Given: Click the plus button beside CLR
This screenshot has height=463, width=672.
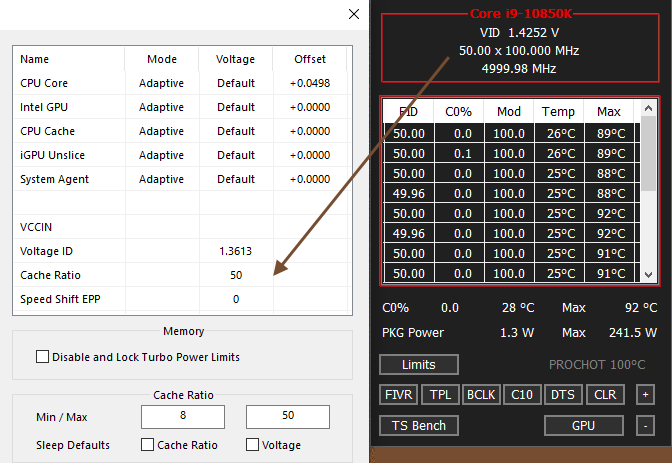Looking at the screenshot, I should click(x=645, y=394).
